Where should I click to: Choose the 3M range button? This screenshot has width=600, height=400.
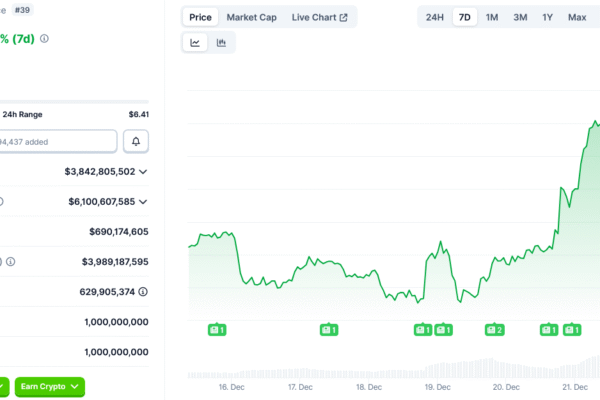tap(520, 17)
